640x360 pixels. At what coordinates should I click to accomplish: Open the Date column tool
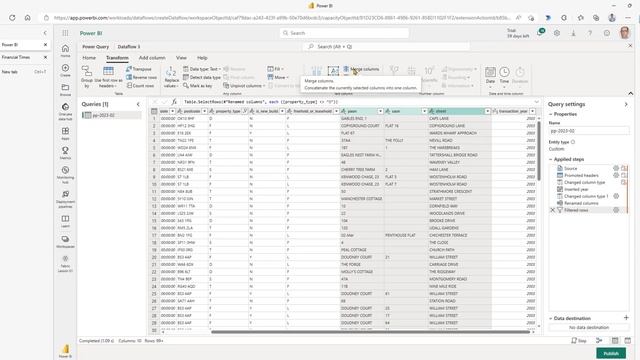pyautogui.click(x=490, y=76)
